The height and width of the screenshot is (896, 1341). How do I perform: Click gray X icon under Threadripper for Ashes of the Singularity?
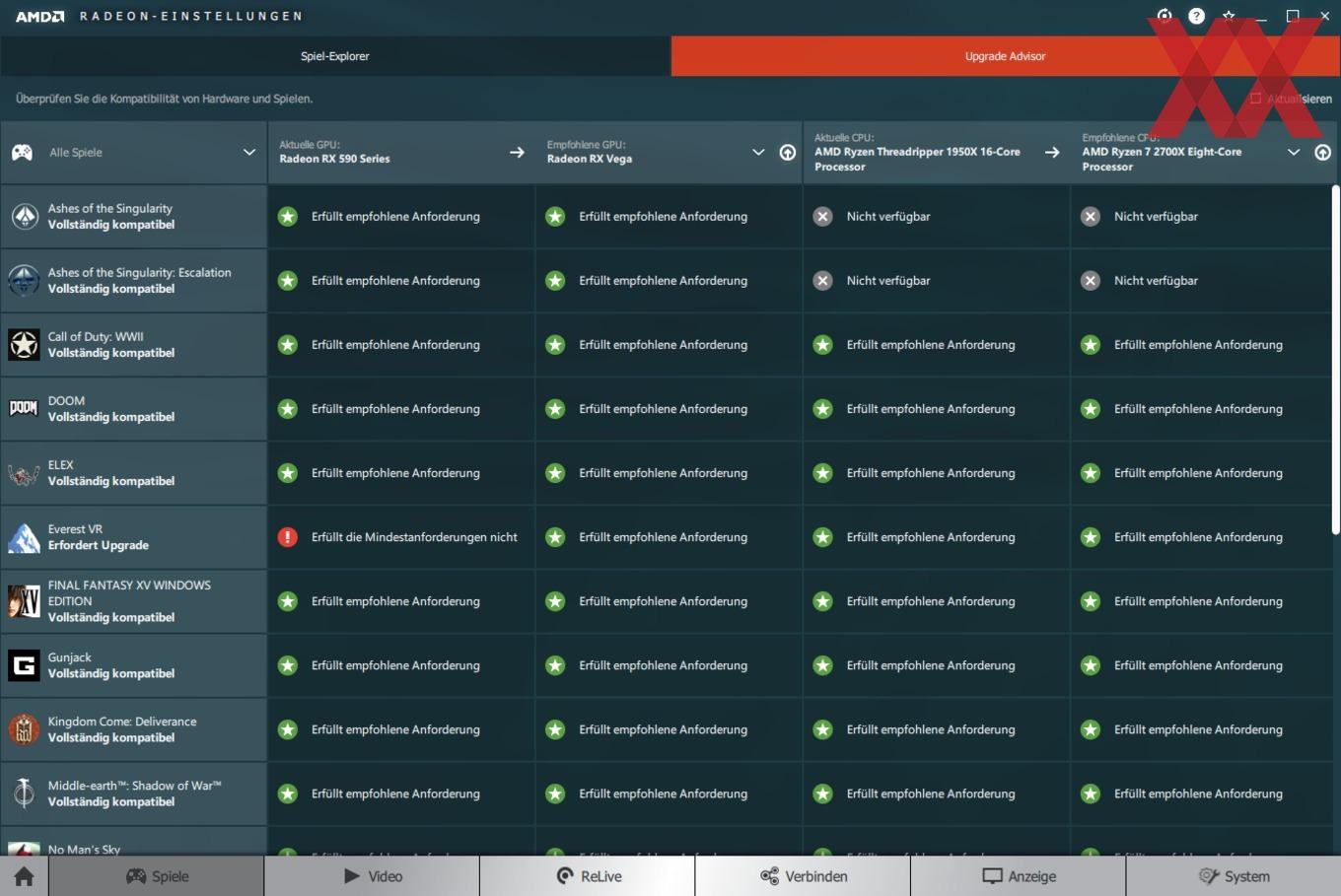click(x=822, y=216)
